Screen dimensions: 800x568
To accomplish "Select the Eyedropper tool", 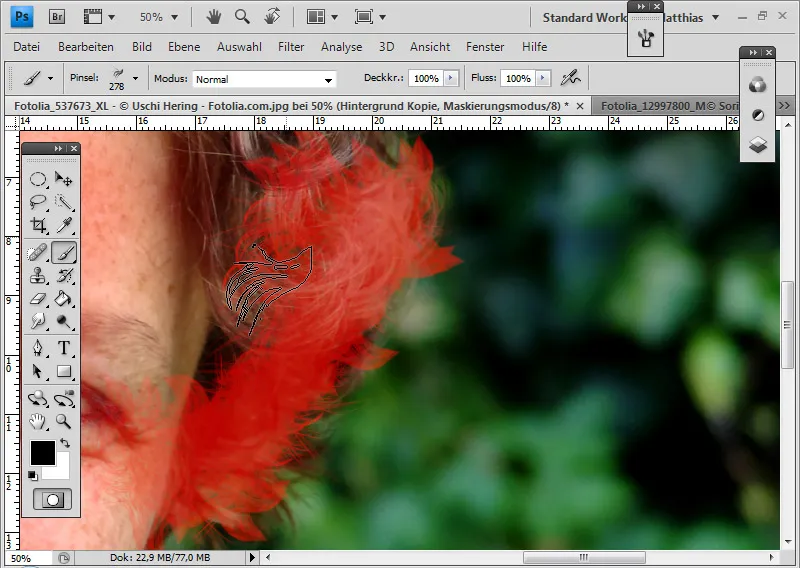I will 64,225.
